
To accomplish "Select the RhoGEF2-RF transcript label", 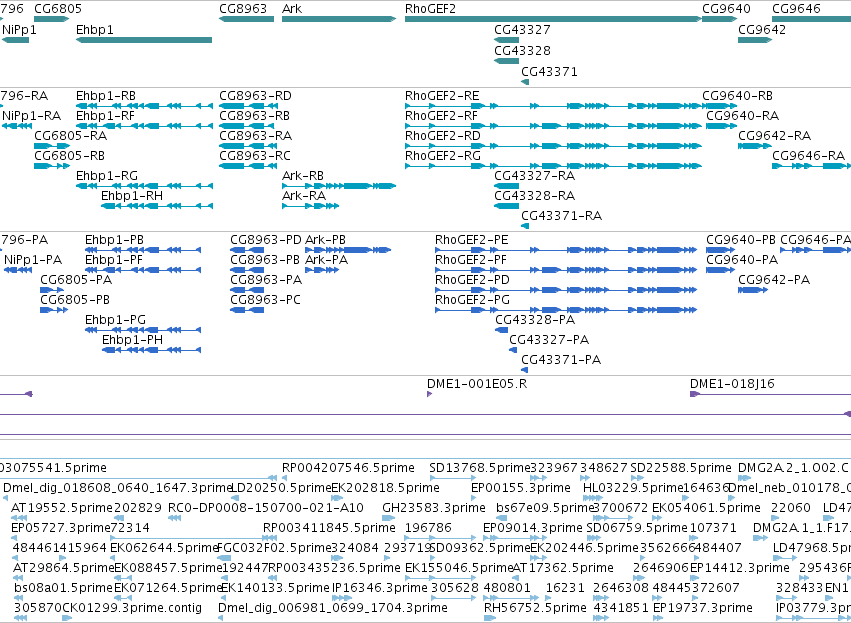I will tap(441, 116).
